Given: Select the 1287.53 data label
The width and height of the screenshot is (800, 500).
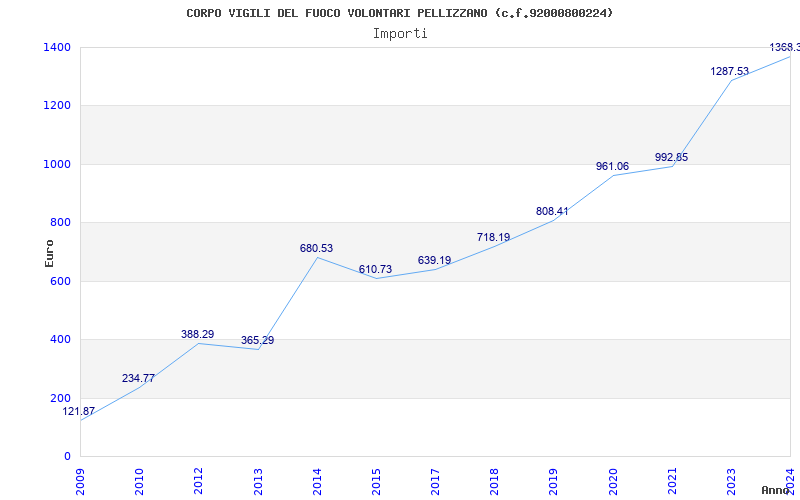Looking at the screenshot, I should [730, 71].
